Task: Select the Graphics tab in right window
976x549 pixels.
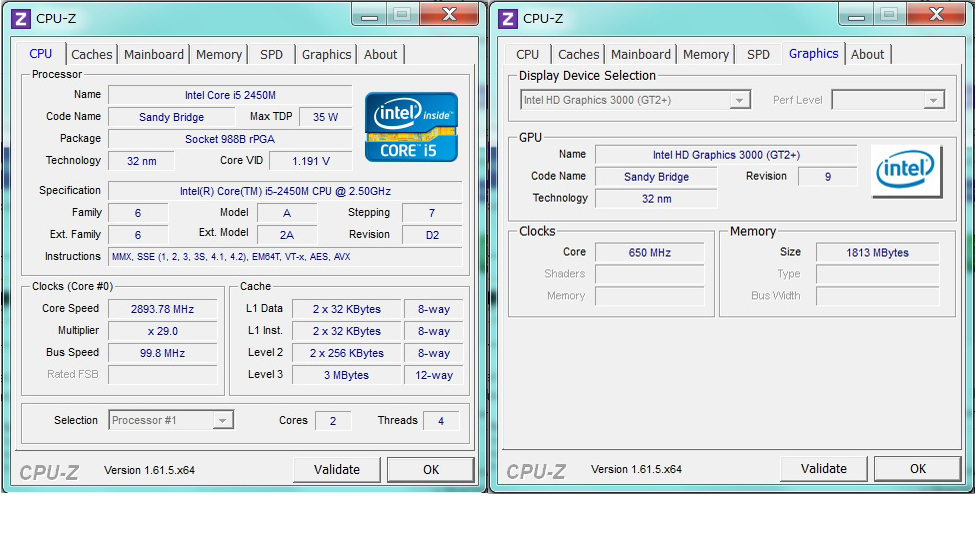Action: coord(814,54)
